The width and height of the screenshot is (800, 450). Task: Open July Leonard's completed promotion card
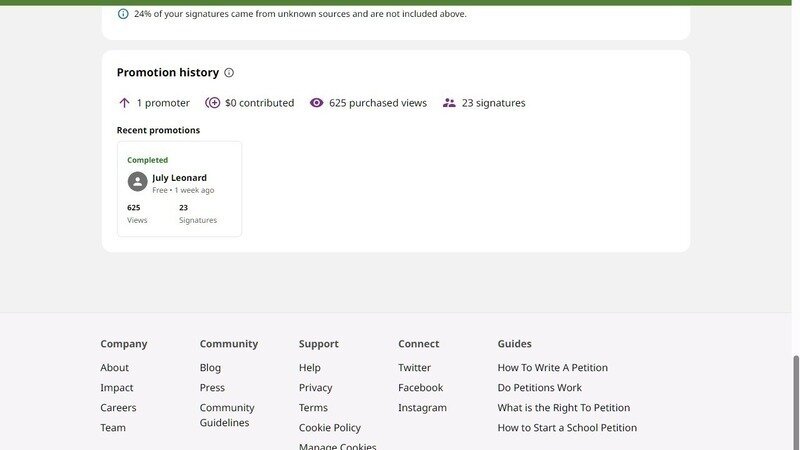pyautogui.click(x=179, y=189)
